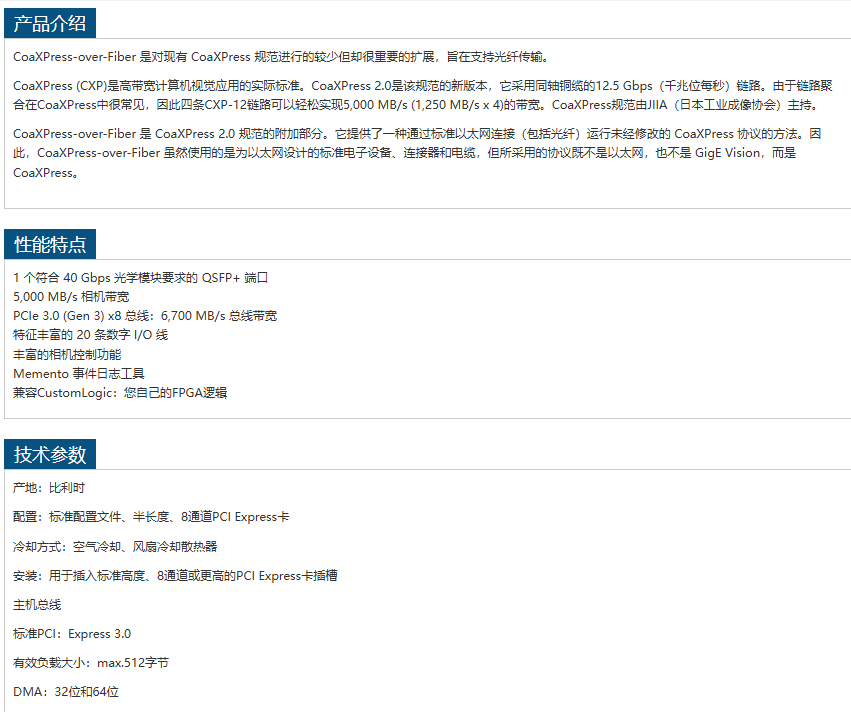The width and height of the screenshot is (851, 712).
Task: Click the 40 Gbps QSFP+ 端口 feature line
Action: click(x=141, y=277)
